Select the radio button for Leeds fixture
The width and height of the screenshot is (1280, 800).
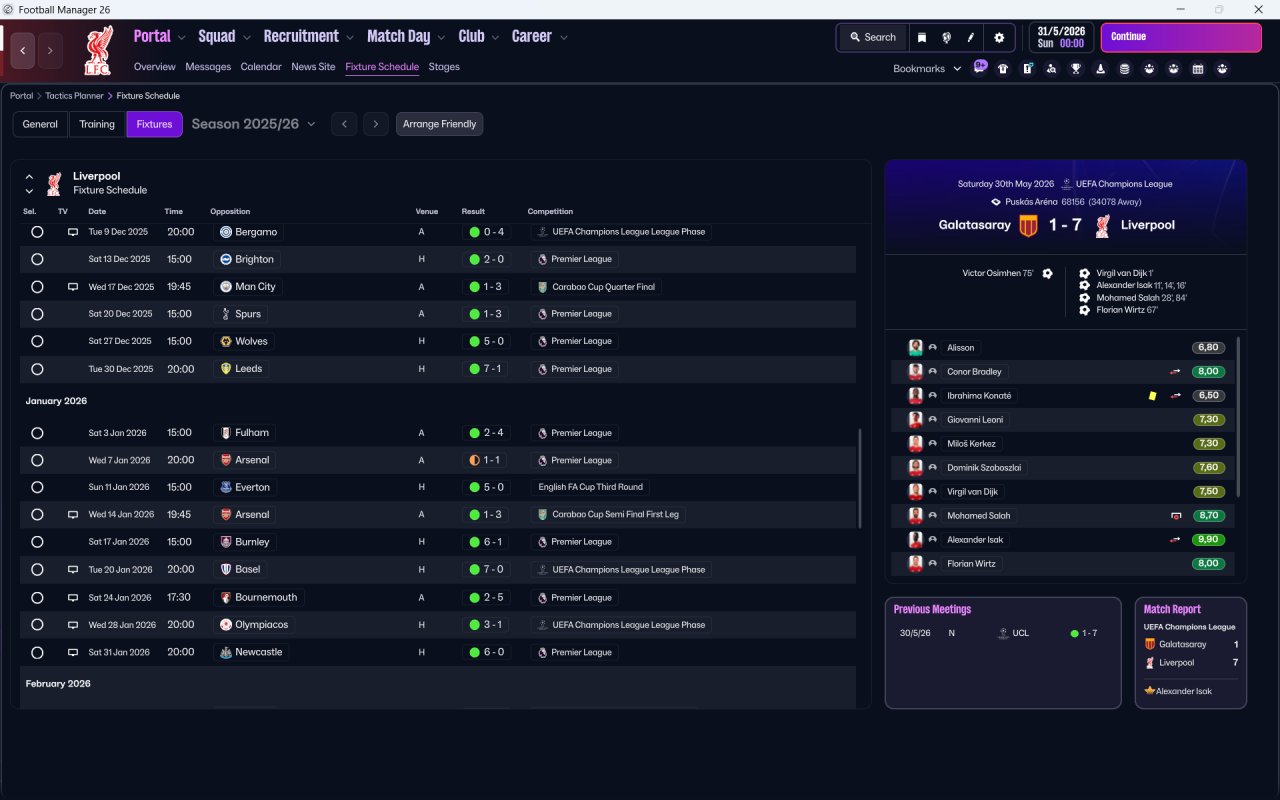pyautogui.click(x=37, y=369)
